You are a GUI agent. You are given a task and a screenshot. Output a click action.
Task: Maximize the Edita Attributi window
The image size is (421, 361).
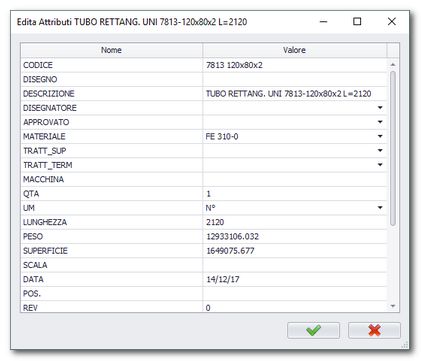(x=357, y=22)
